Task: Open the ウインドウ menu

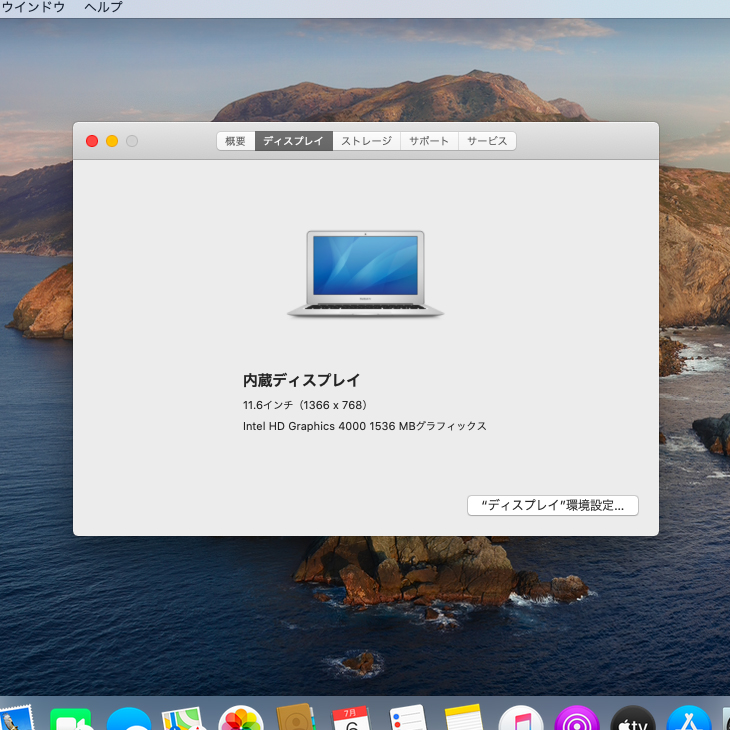Action: (33, 7)
